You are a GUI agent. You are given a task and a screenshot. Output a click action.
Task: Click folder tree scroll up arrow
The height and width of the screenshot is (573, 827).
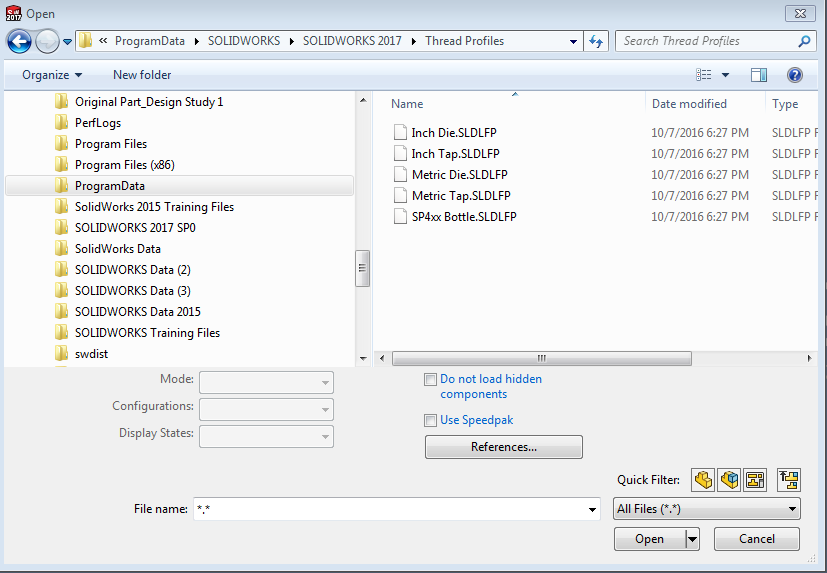tap(363, 100)
